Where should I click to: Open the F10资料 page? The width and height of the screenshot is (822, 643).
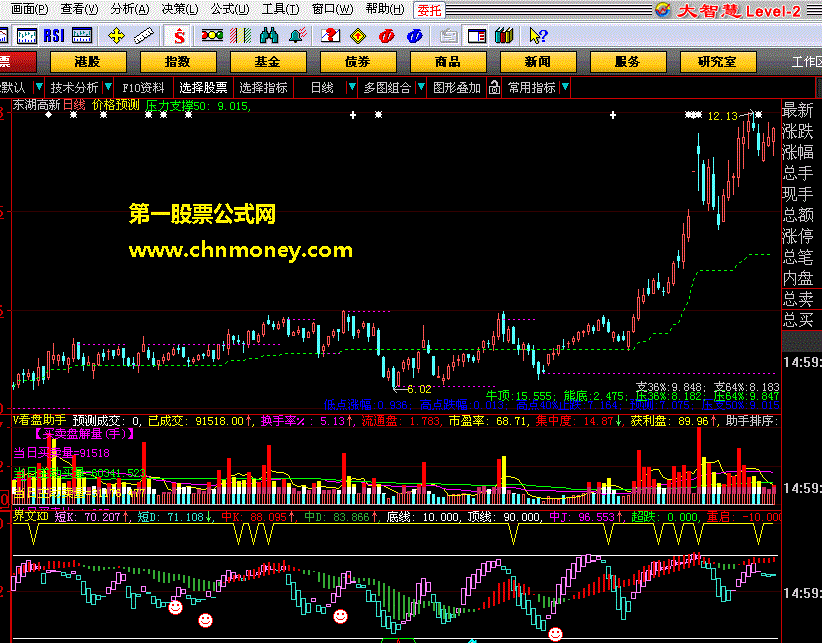pos(143,88)
